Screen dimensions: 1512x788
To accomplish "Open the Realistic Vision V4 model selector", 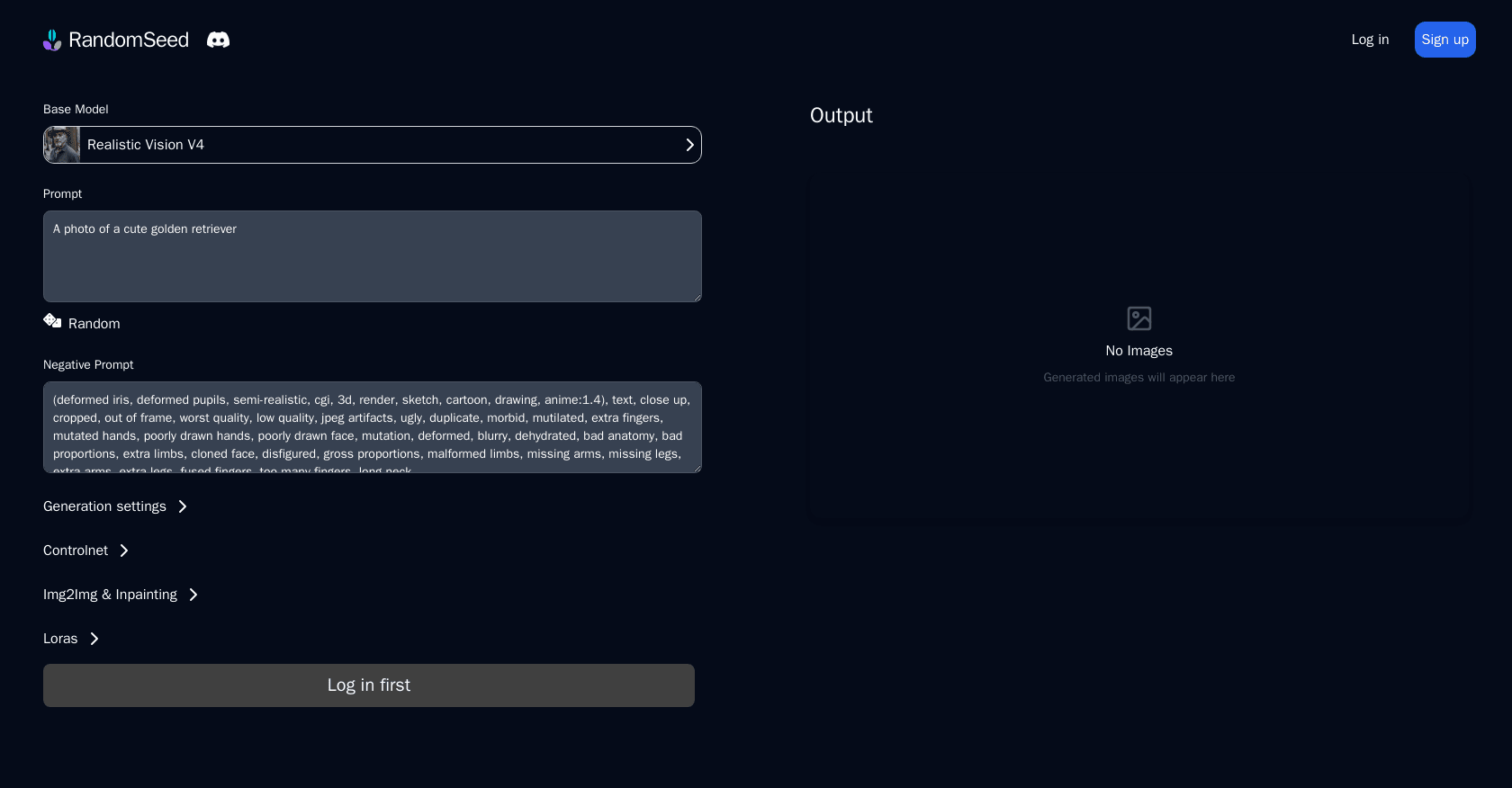I will coord(373,145).
